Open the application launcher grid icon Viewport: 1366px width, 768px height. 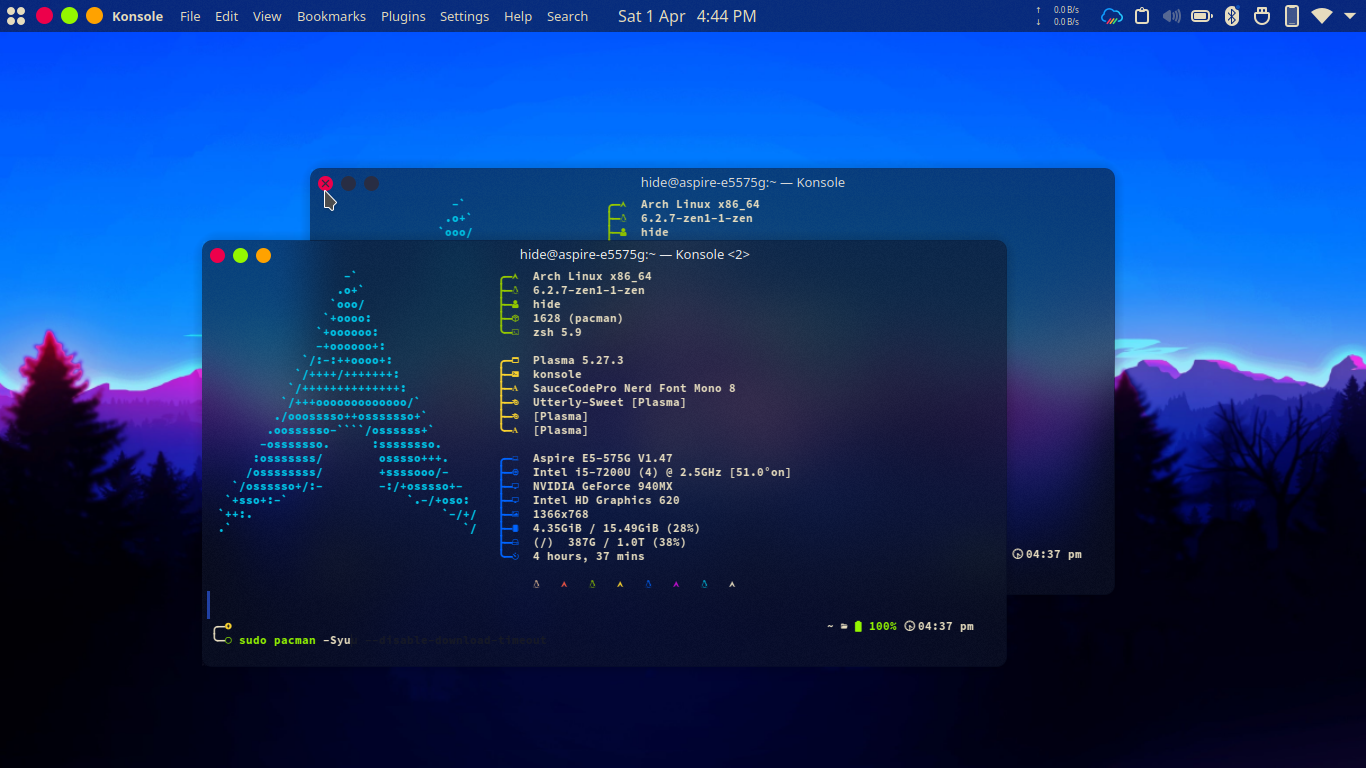pos(15,16)
